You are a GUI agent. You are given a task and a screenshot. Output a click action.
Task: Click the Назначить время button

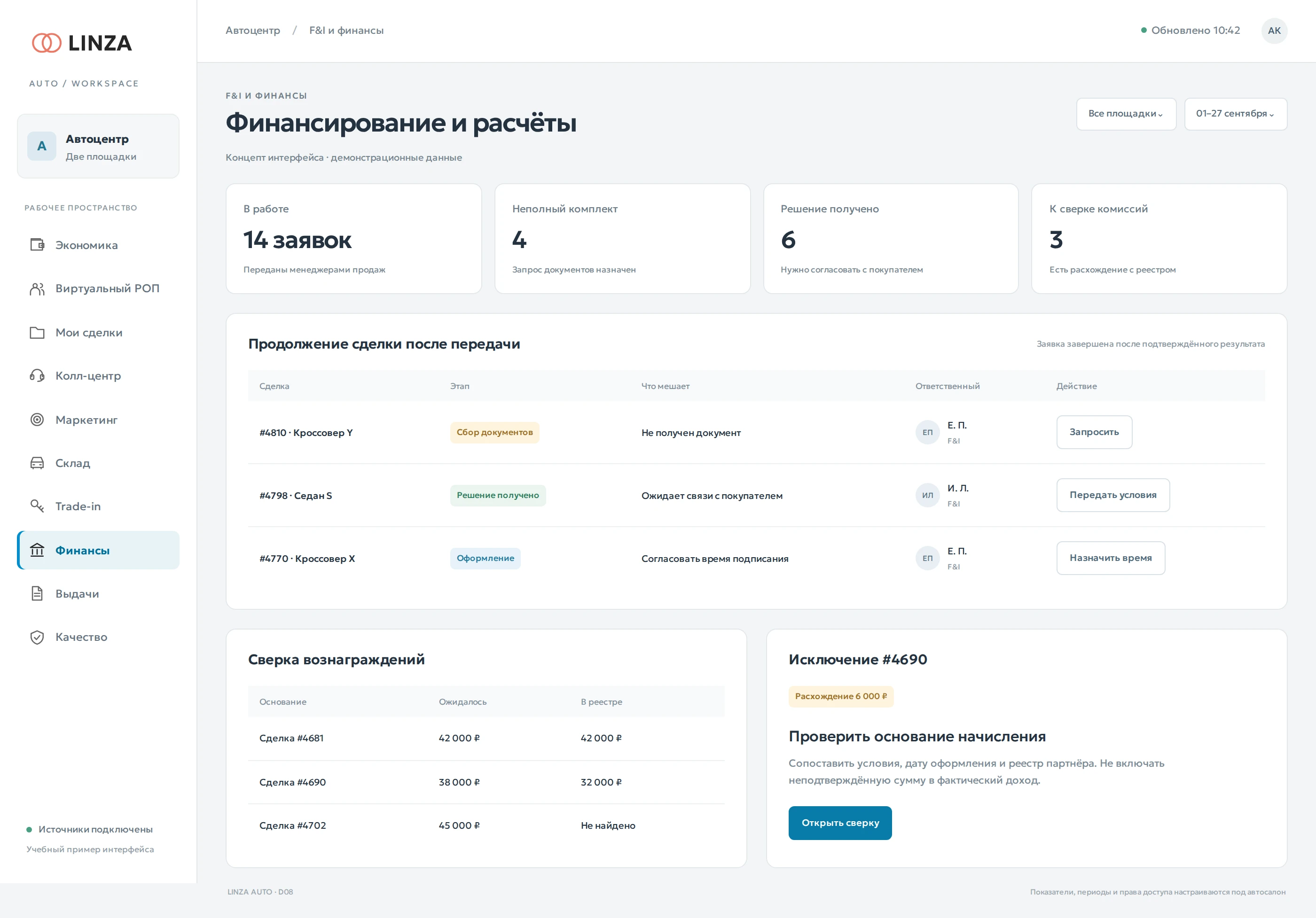click(x=1111, y=558)
